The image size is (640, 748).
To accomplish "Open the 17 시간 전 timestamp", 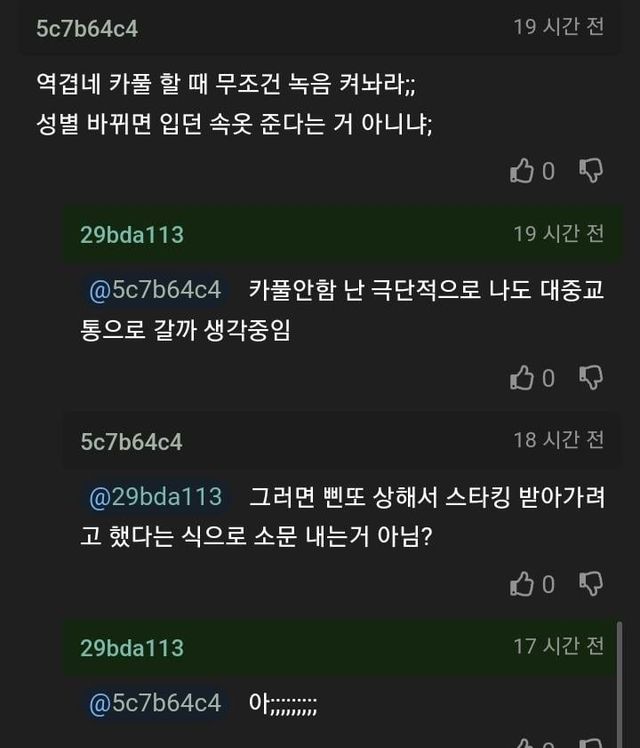I will (558, 646).
